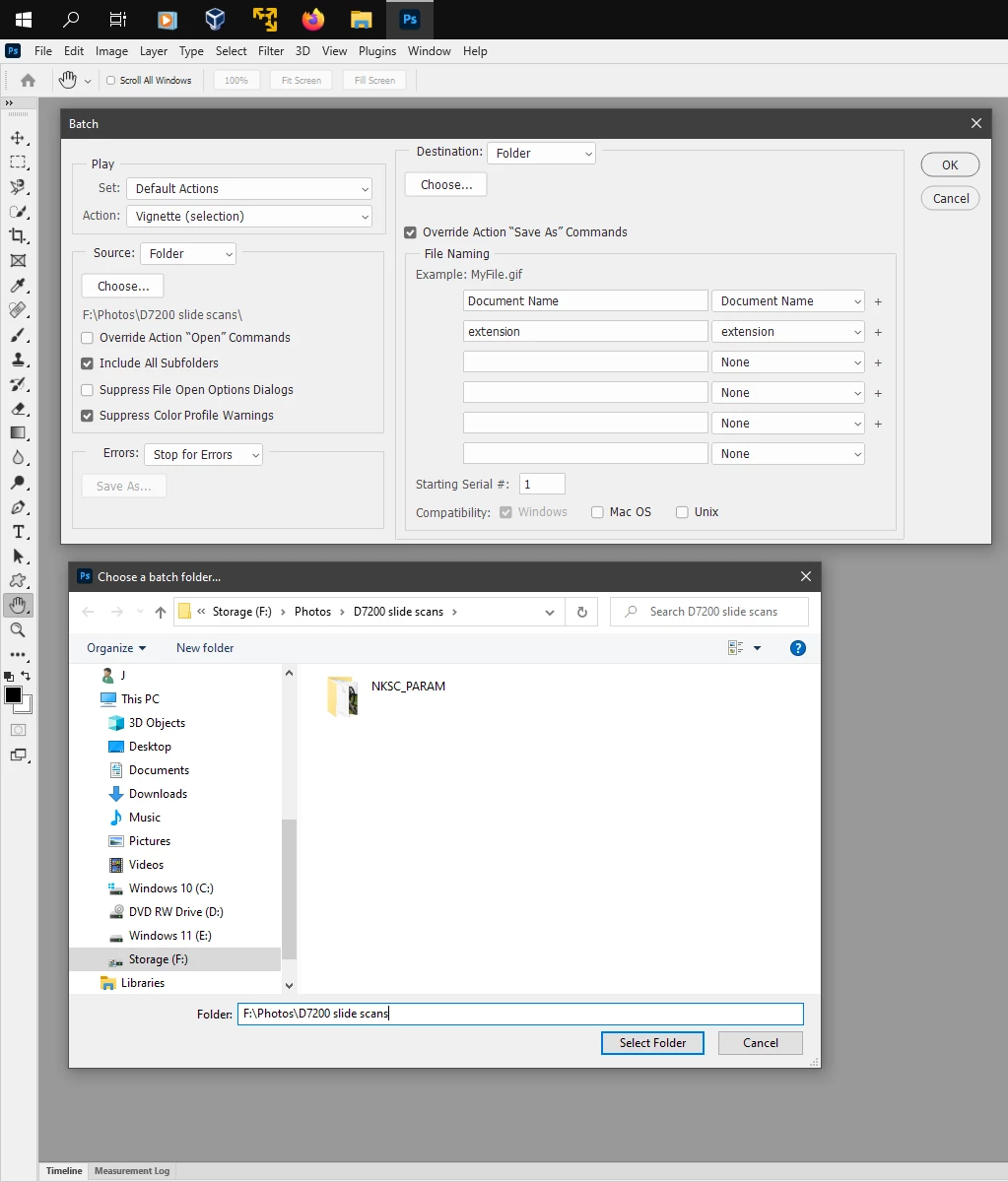Click Select Folder button
The width and height of the screenshot is (1008, 1182).
pyautogui.click(x=652, y=1043)
